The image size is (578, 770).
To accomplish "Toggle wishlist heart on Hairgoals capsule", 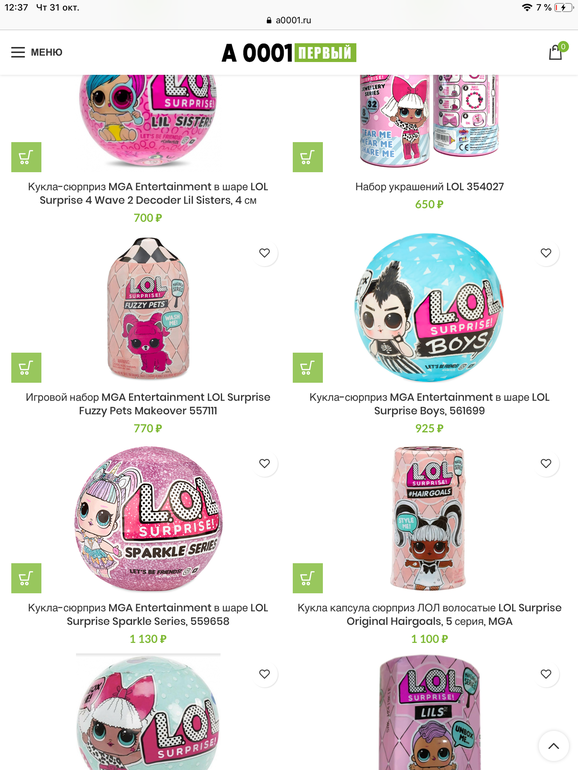I will [x=546, y=463].
